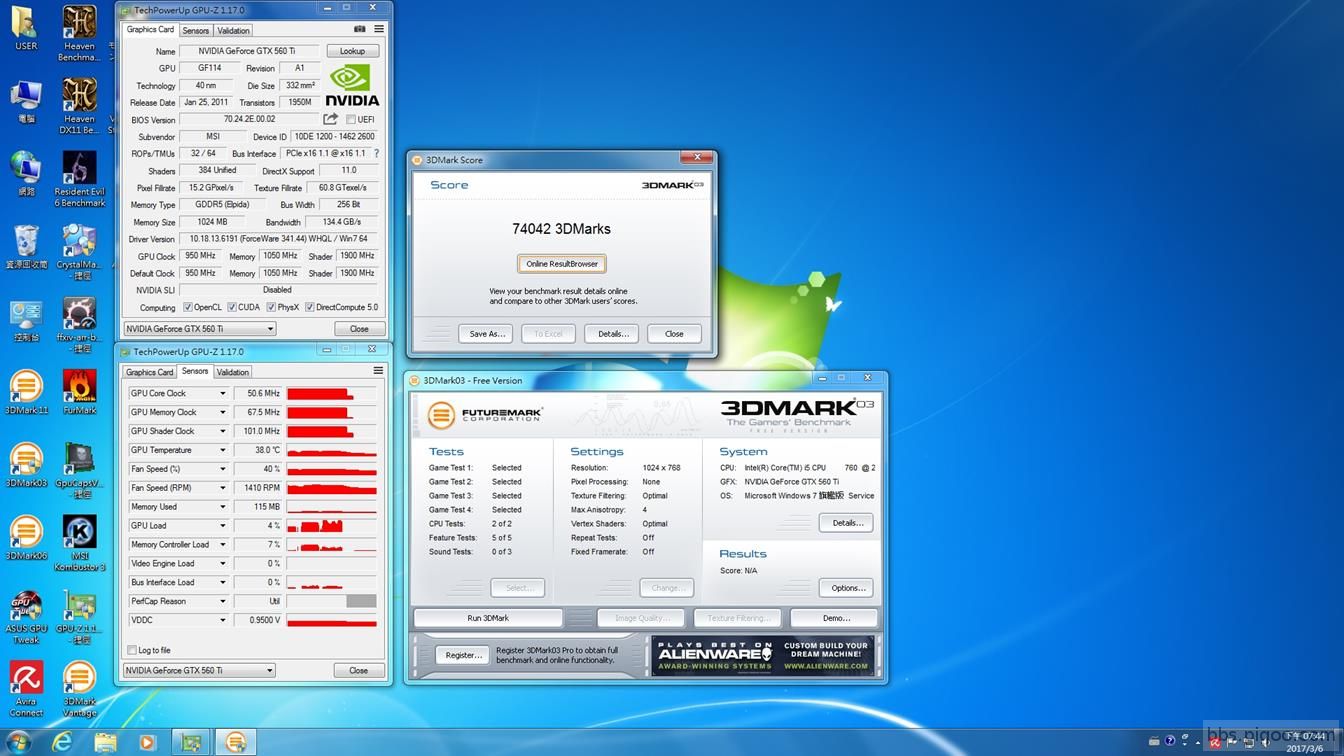Open the GpuCapsViewer desktop shortcut
Viewport: 1344px width, 756px height.
pos(79,470)
